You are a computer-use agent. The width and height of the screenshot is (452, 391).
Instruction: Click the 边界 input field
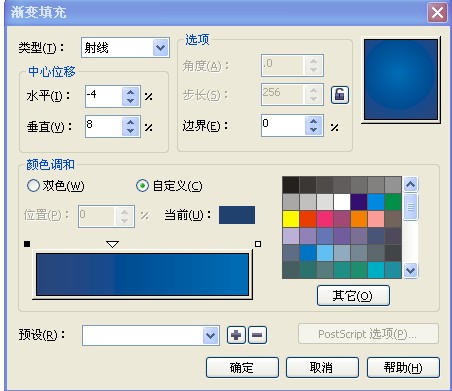click(283, 125)
